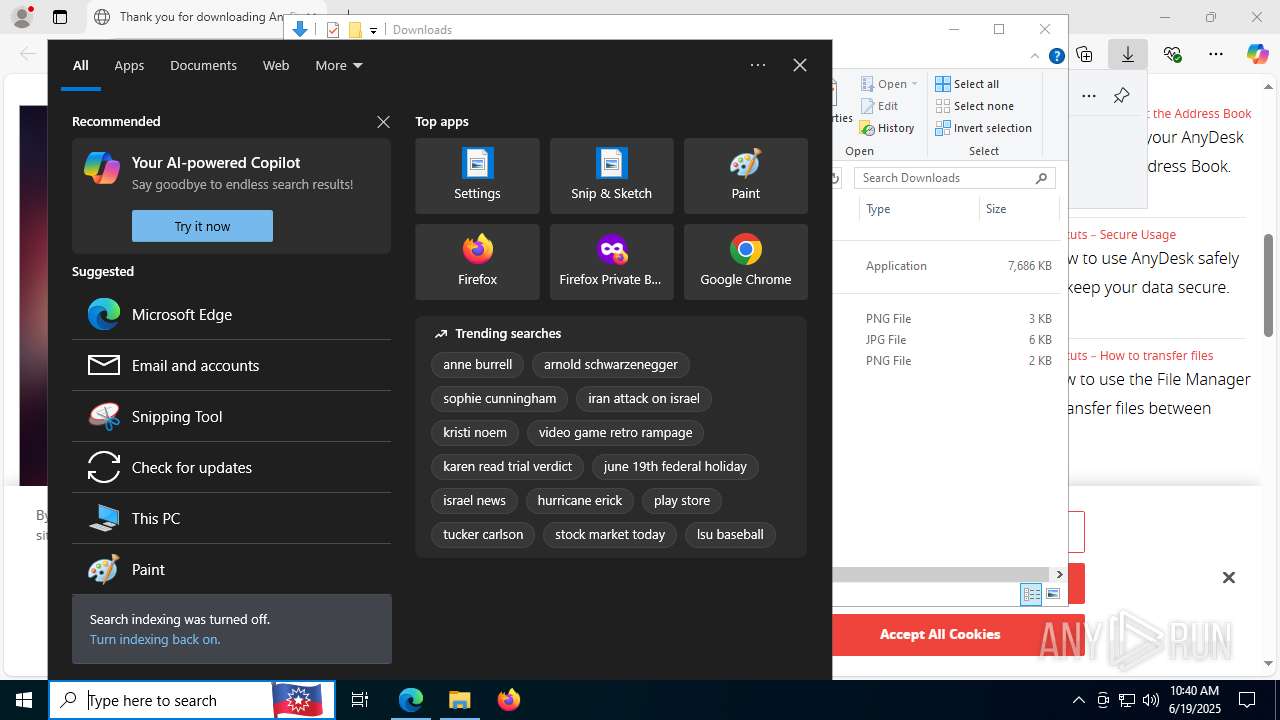
Task: Close the search panel
Action: click(x=800, y=65)
